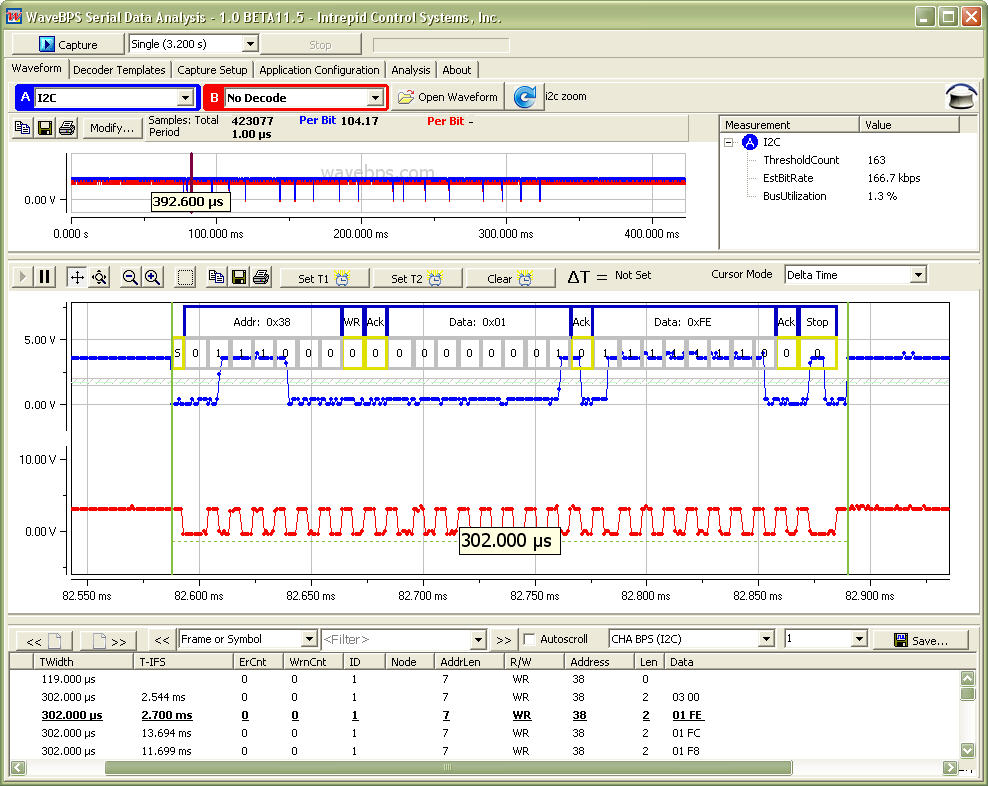Select the pan (four-arrow) cursor tool
This screenshot has width=988, height=786.
(77, 277)
